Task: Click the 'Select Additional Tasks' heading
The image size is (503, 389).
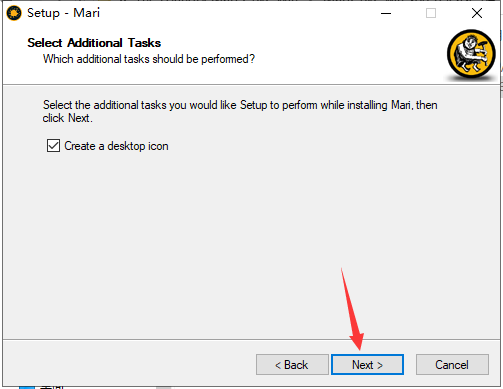Action: click(94, 43)
